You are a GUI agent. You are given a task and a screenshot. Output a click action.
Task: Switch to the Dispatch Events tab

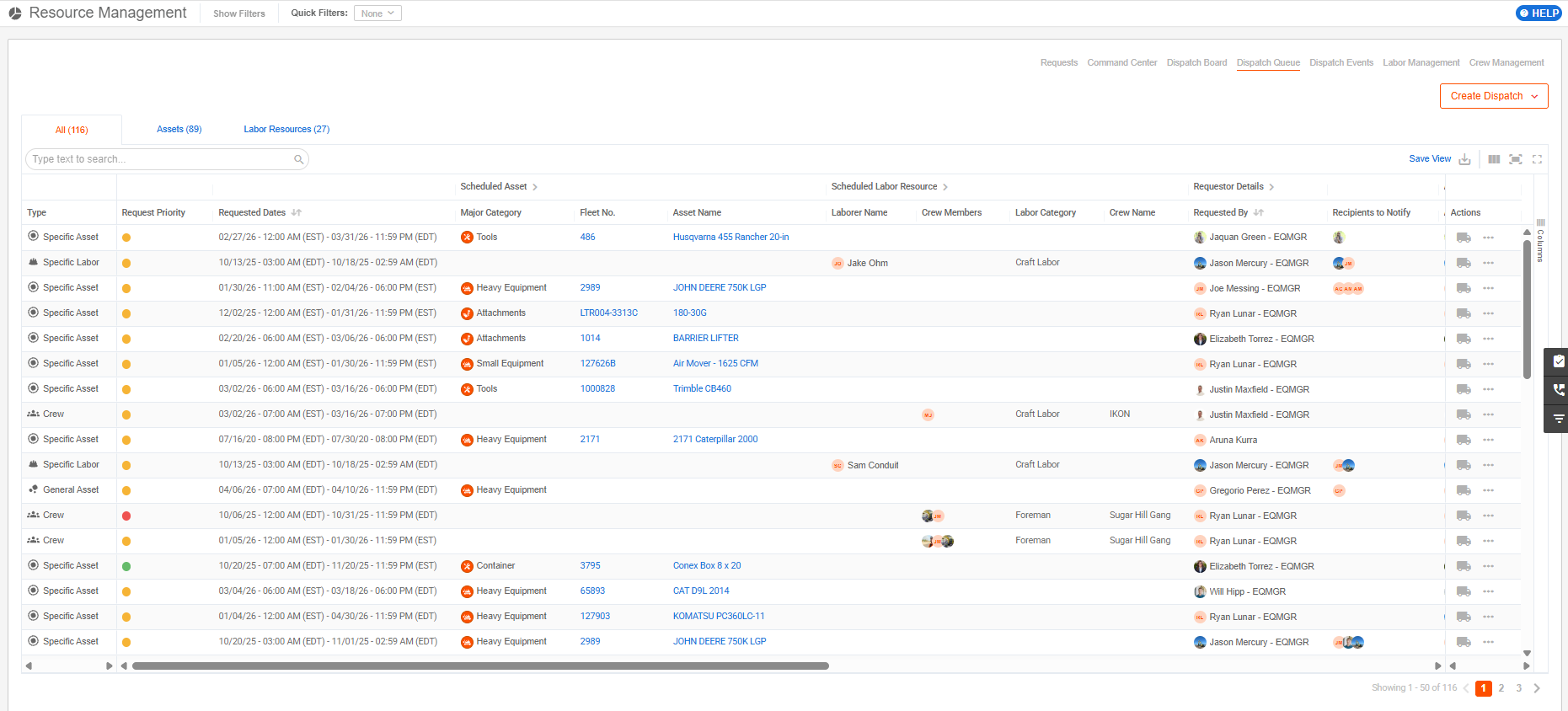1341,62
